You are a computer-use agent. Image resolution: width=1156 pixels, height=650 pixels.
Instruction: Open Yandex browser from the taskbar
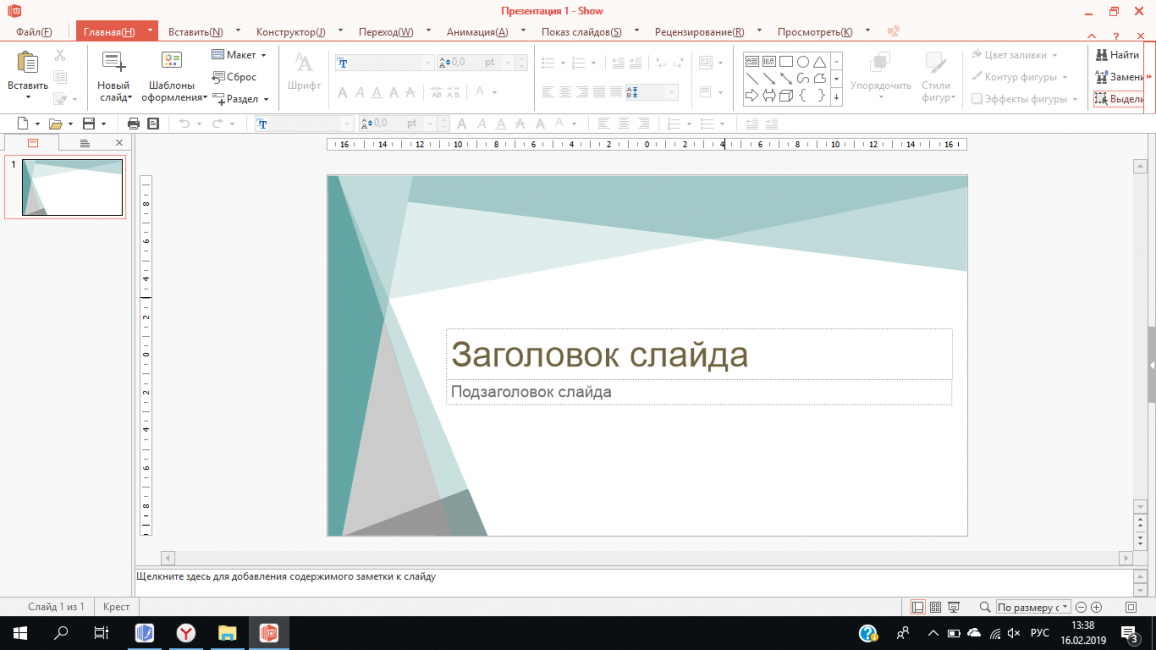click(x=186, y=633)
